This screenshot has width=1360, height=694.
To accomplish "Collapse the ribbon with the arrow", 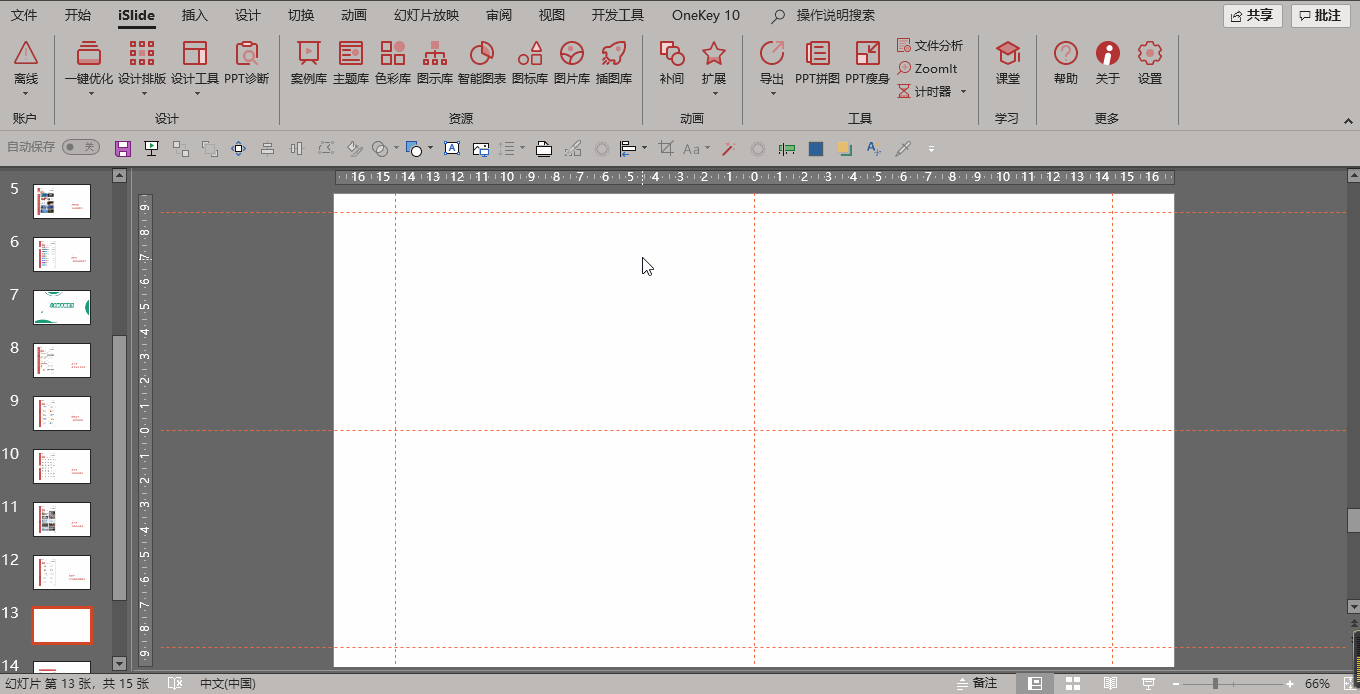I will coord(1346,119).
